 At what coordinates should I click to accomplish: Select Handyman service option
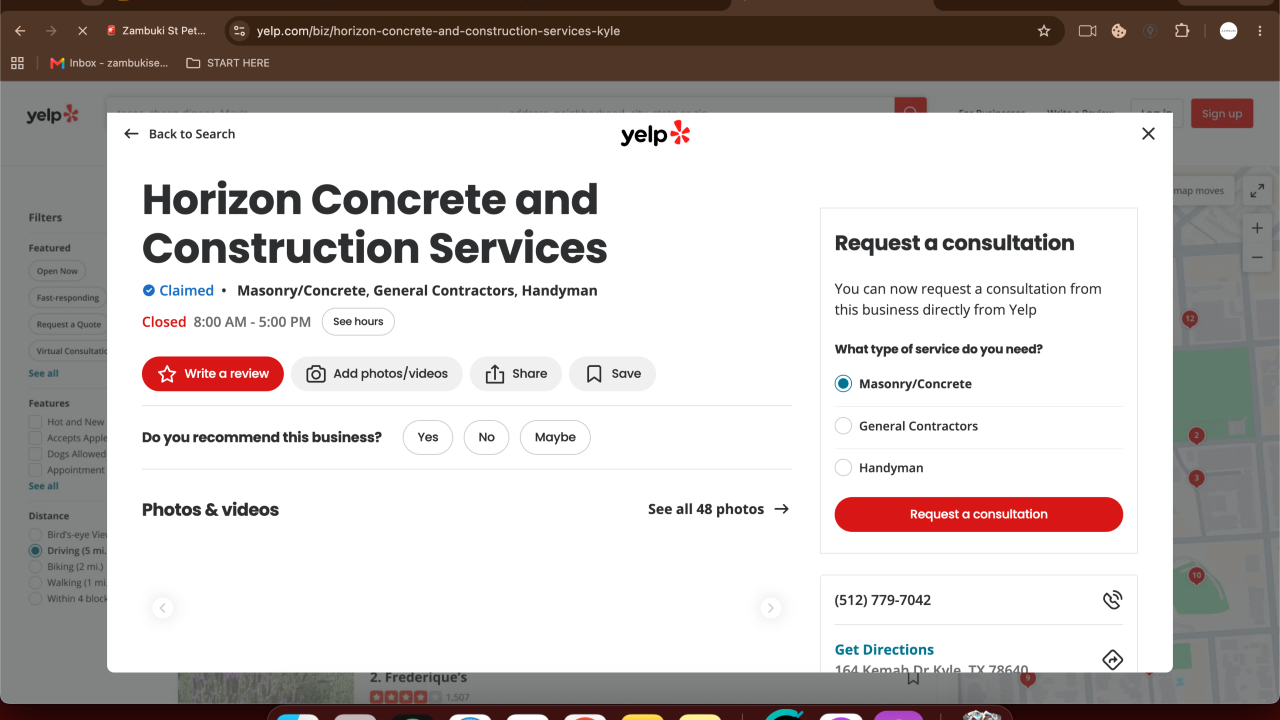tap(843, 468)
